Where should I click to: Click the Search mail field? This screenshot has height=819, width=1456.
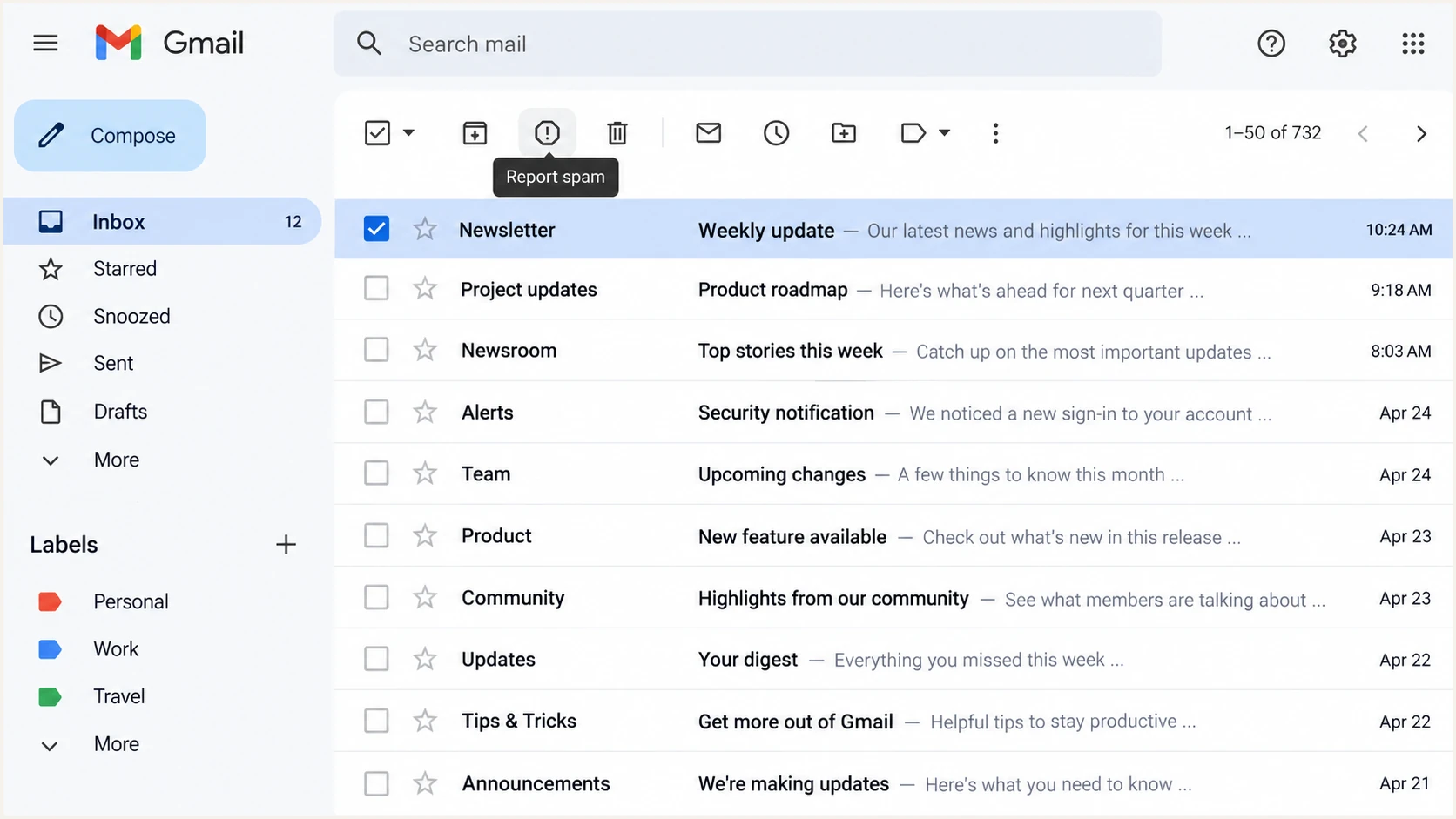tap(747, 44)
